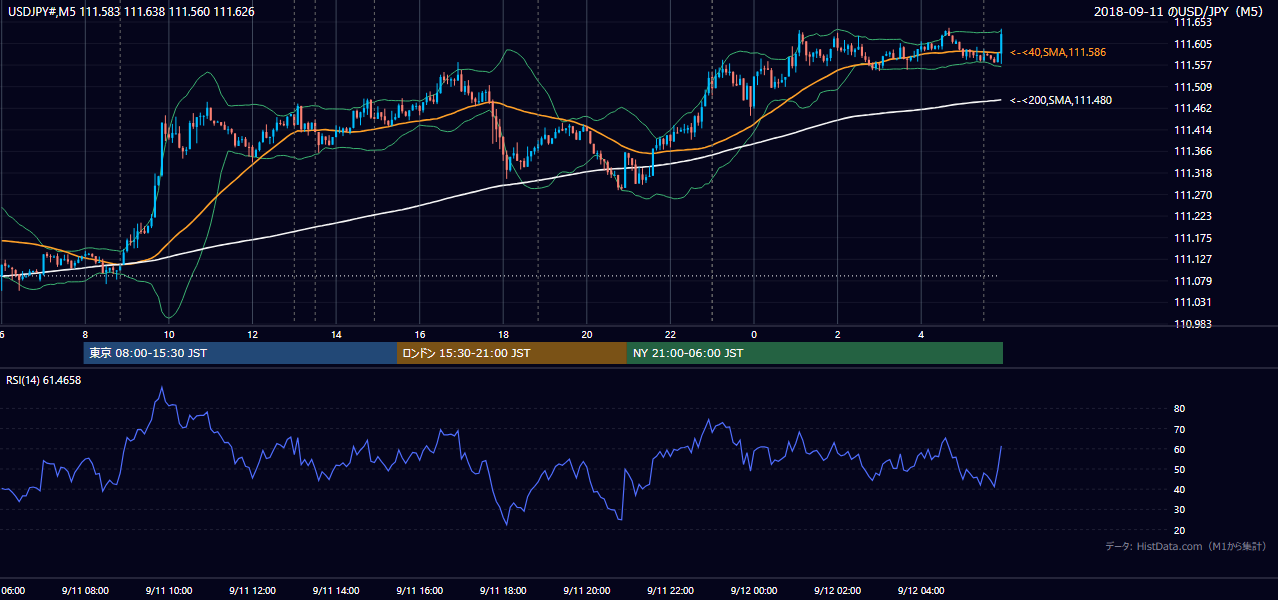Click hour label 10 under price chart
Viewport: 1278px width, 600px height.
coord(169,335)
